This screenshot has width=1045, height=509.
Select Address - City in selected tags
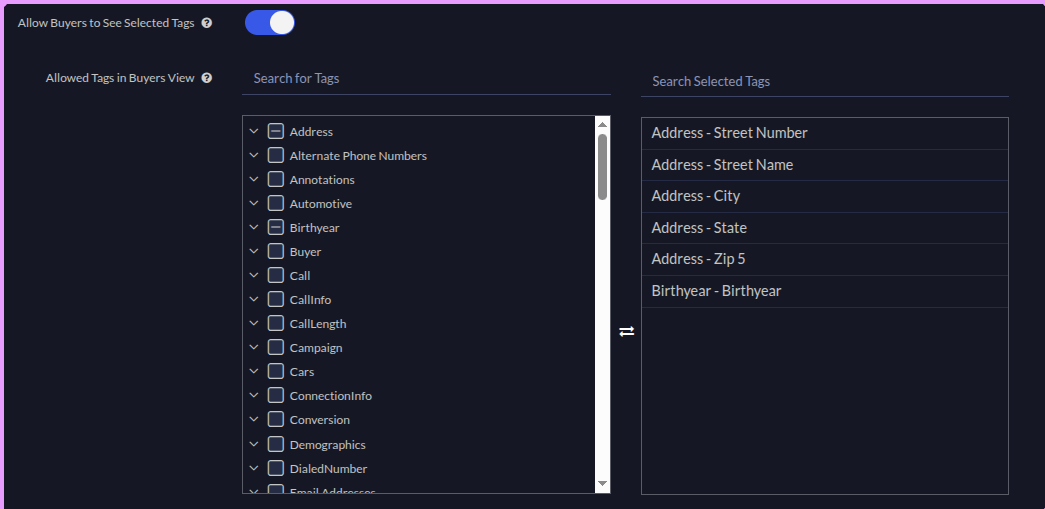coord(824,197)
